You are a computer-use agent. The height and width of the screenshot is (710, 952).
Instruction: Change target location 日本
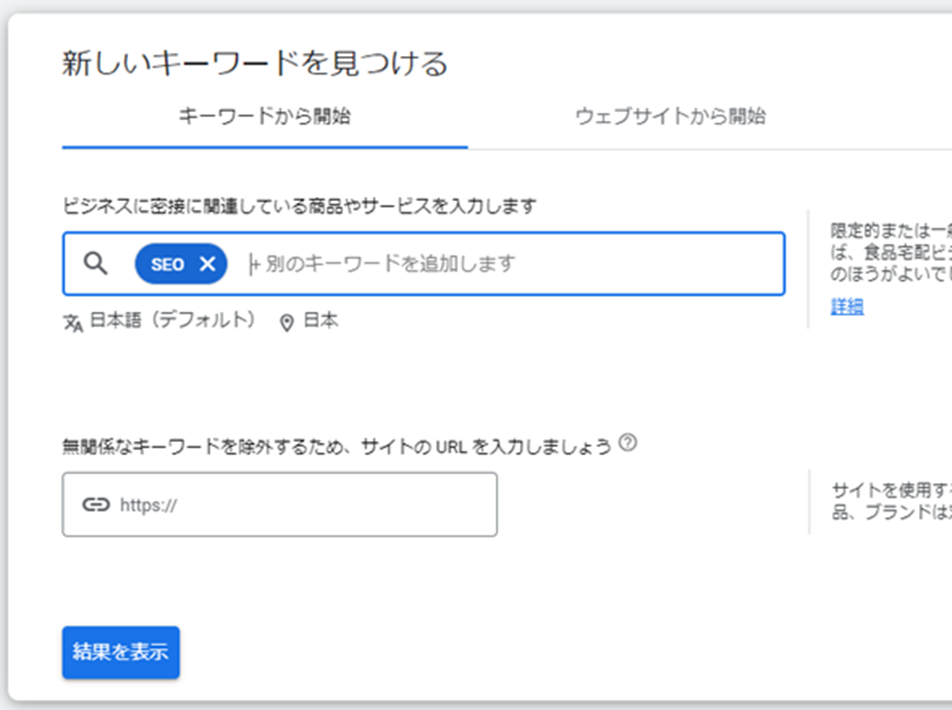(x=321, y=320)
